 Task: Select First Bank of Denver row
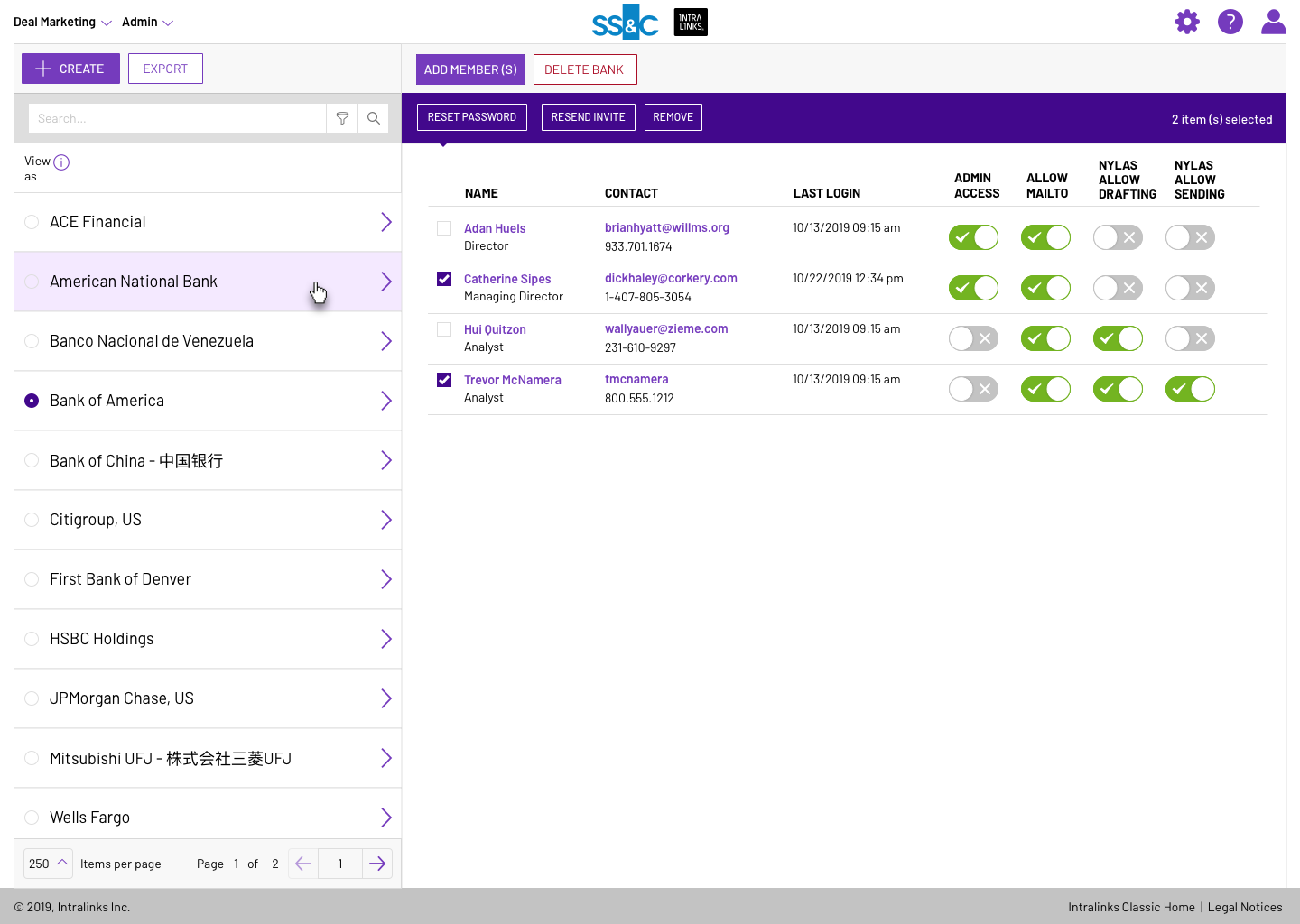pos(208,579)
